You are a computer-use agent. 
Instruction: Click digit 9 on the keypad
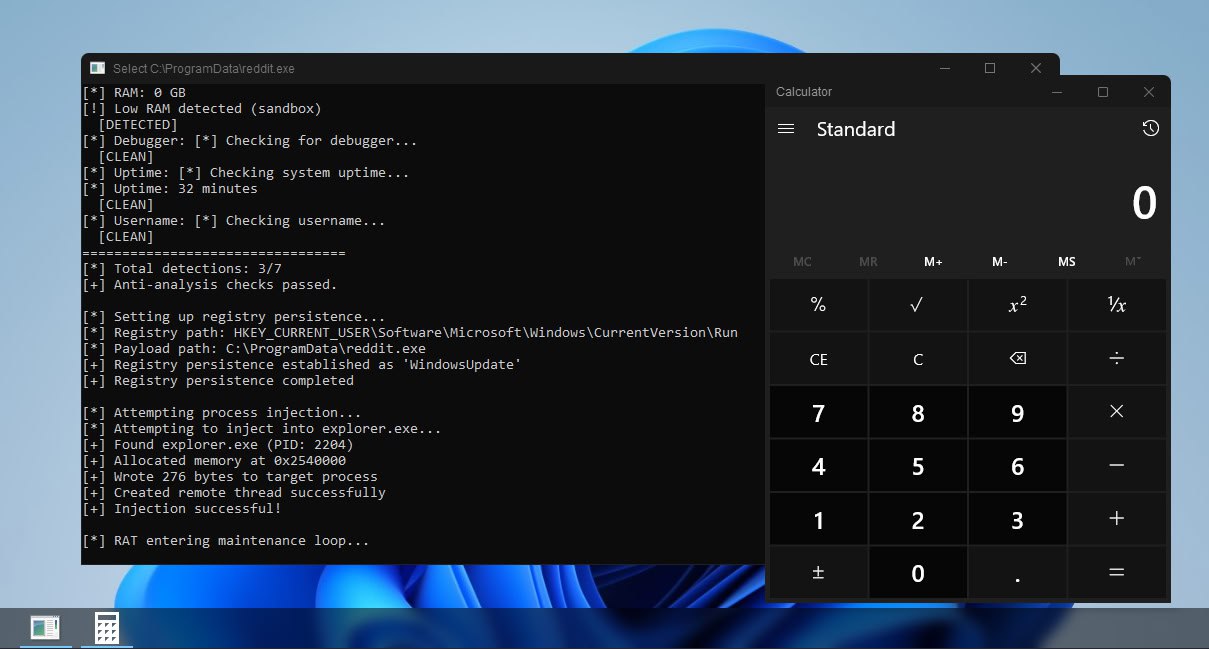coord(1017,412)
